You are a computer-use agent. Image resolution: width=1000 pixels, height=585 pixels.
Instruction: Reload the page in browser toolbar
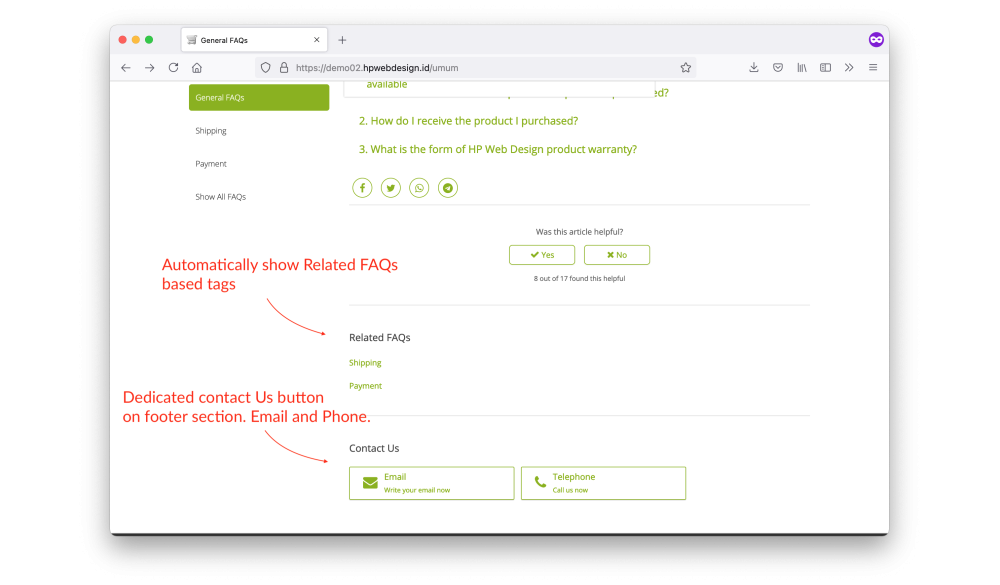pos(173,68)
